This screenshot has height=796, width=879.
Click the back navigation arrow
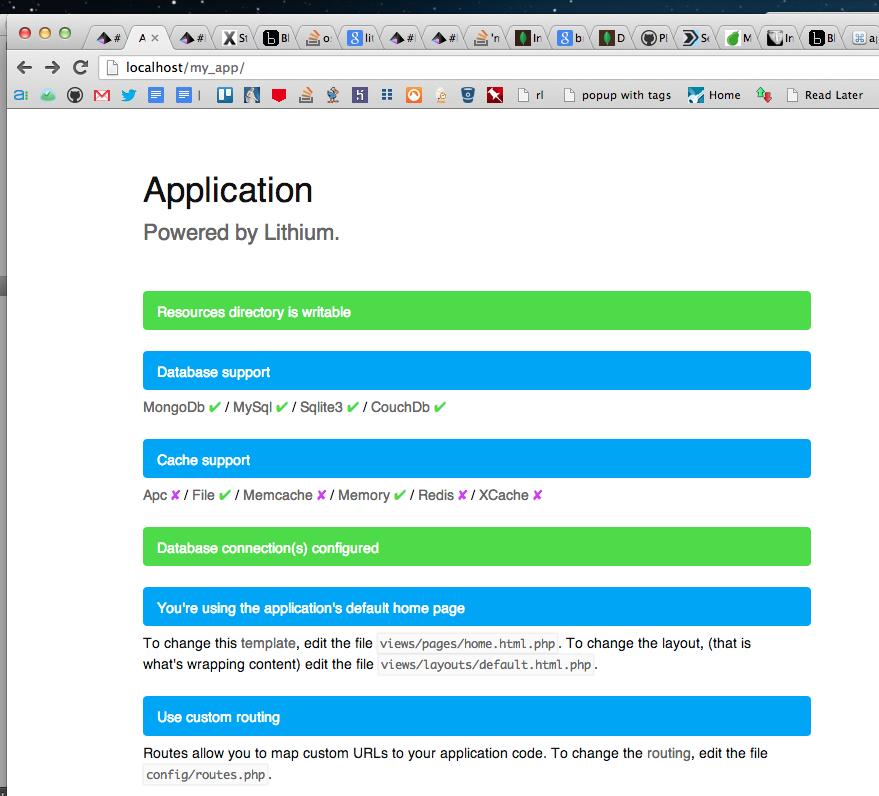click(24, 67)
